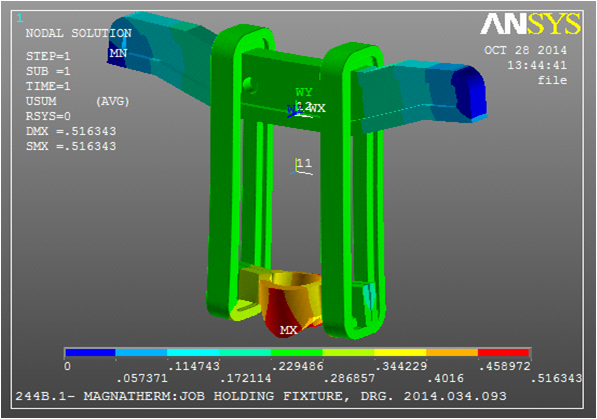Image resolution: width=597 pixels, height=419 pixels.
Task: Click the window number 1 label
Action: [20, 18]
